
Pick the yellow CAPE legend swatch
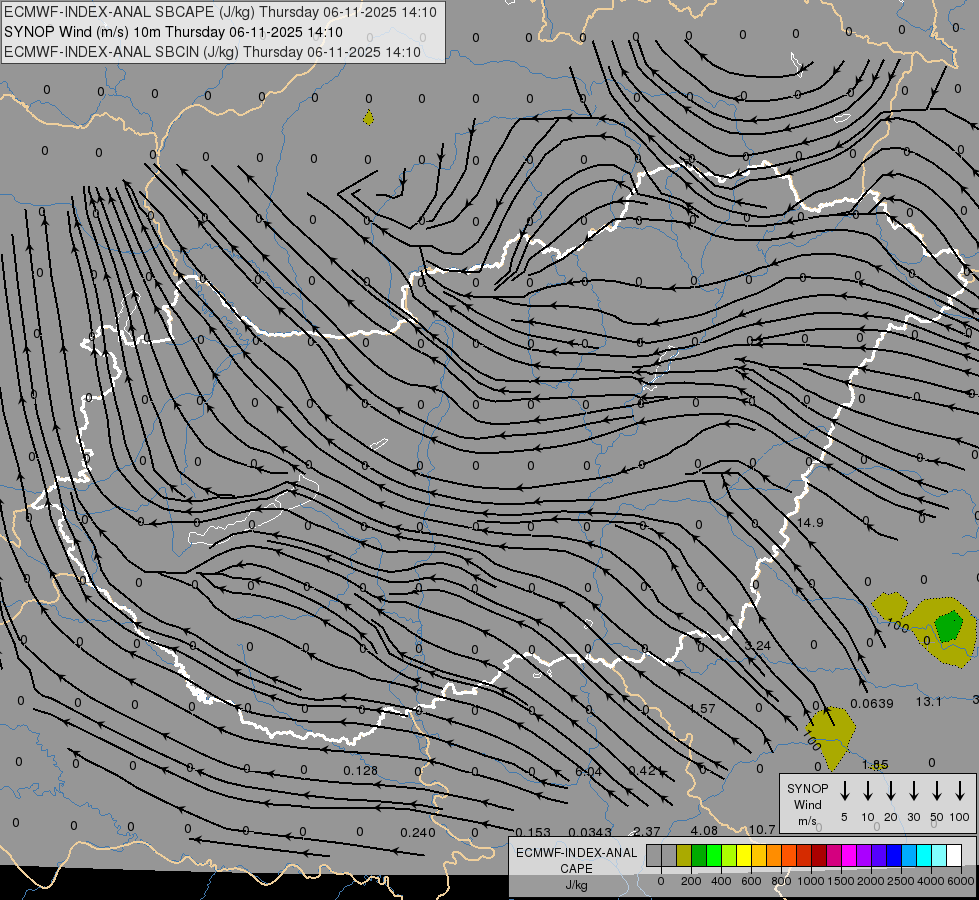[745, 856]
